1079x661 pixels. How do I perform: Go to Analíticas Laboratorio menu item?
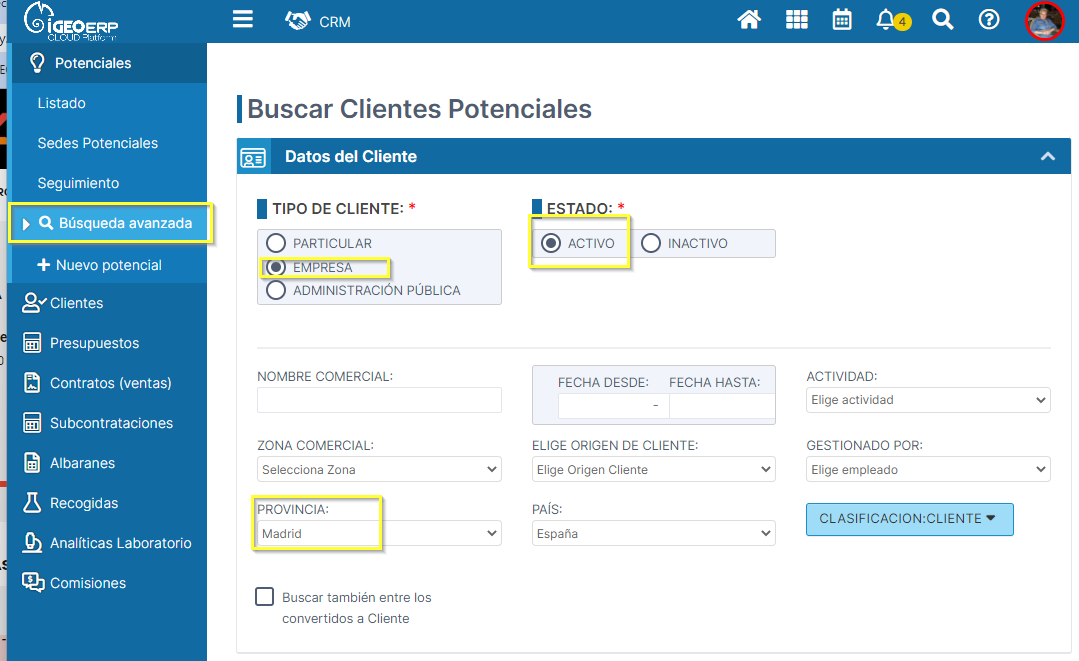tap(120, 543)
